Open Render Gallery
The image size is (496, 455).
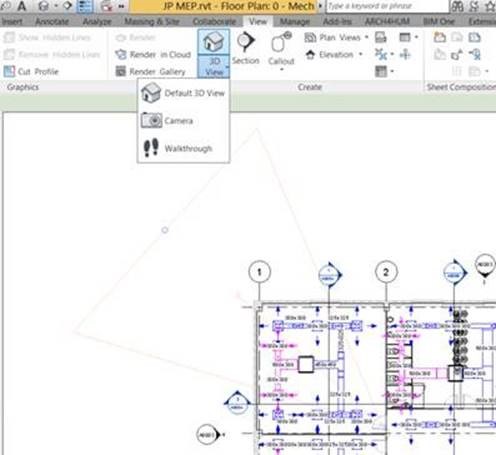pos(150,71)
